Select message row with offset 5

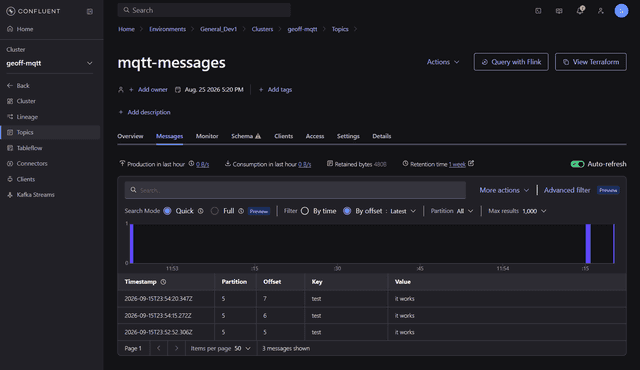click(x=372, y=332)
